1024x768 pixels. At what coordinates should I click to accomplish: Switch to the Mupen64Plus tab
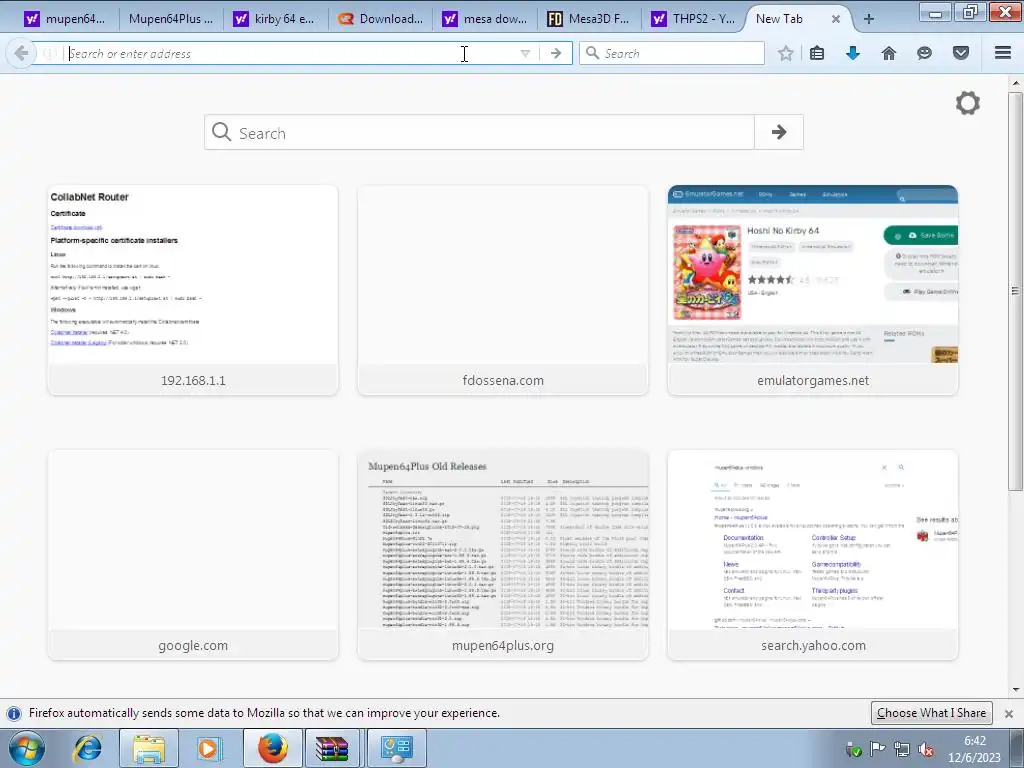pyautogui.click(x=171, y=19)
